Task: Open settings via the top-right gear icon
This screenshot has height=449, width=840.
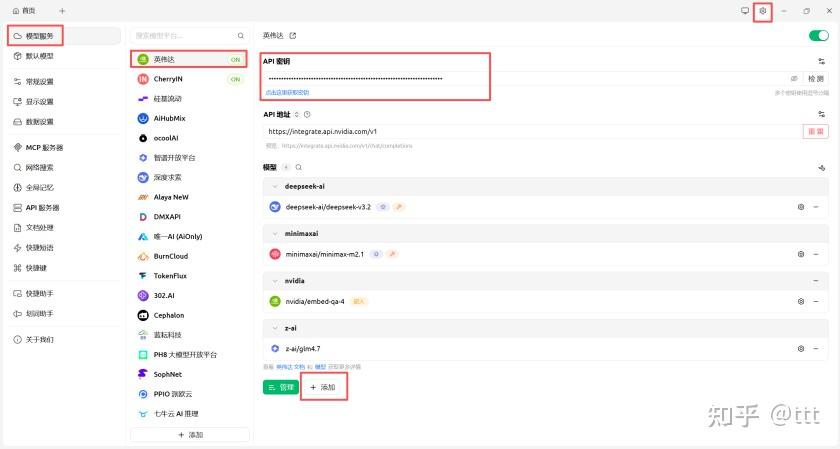Action: [x=762, y=11]
